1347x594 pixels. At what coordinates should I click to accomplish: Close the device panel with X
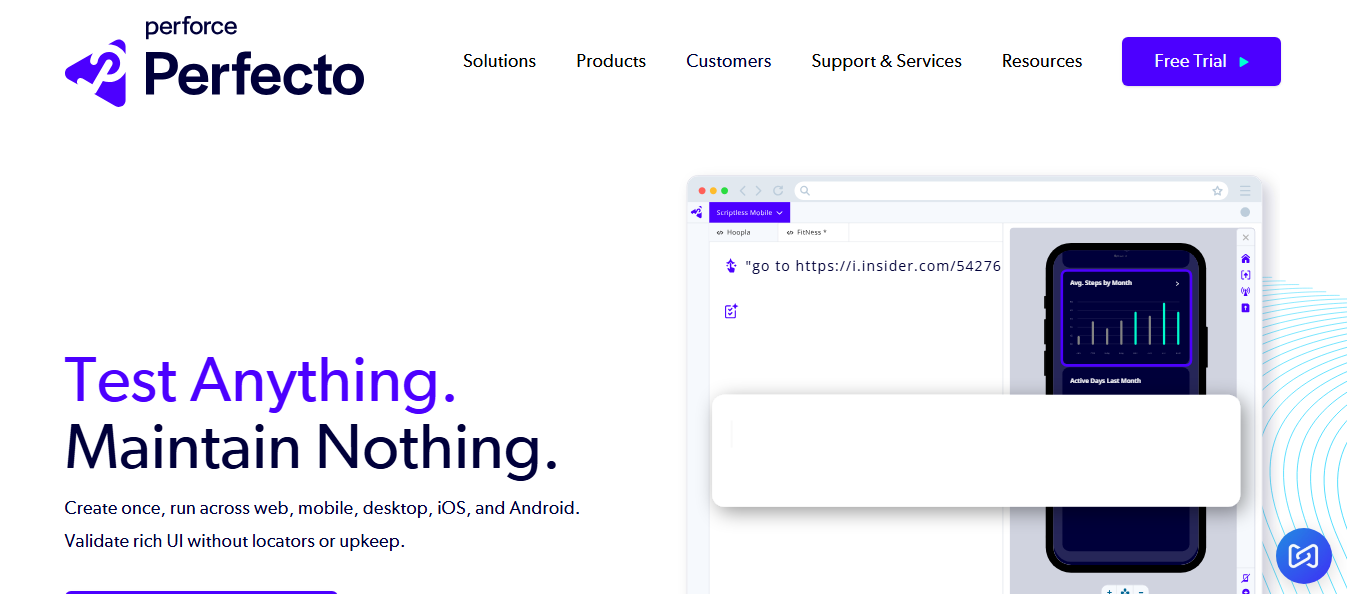click(1245, 237)
